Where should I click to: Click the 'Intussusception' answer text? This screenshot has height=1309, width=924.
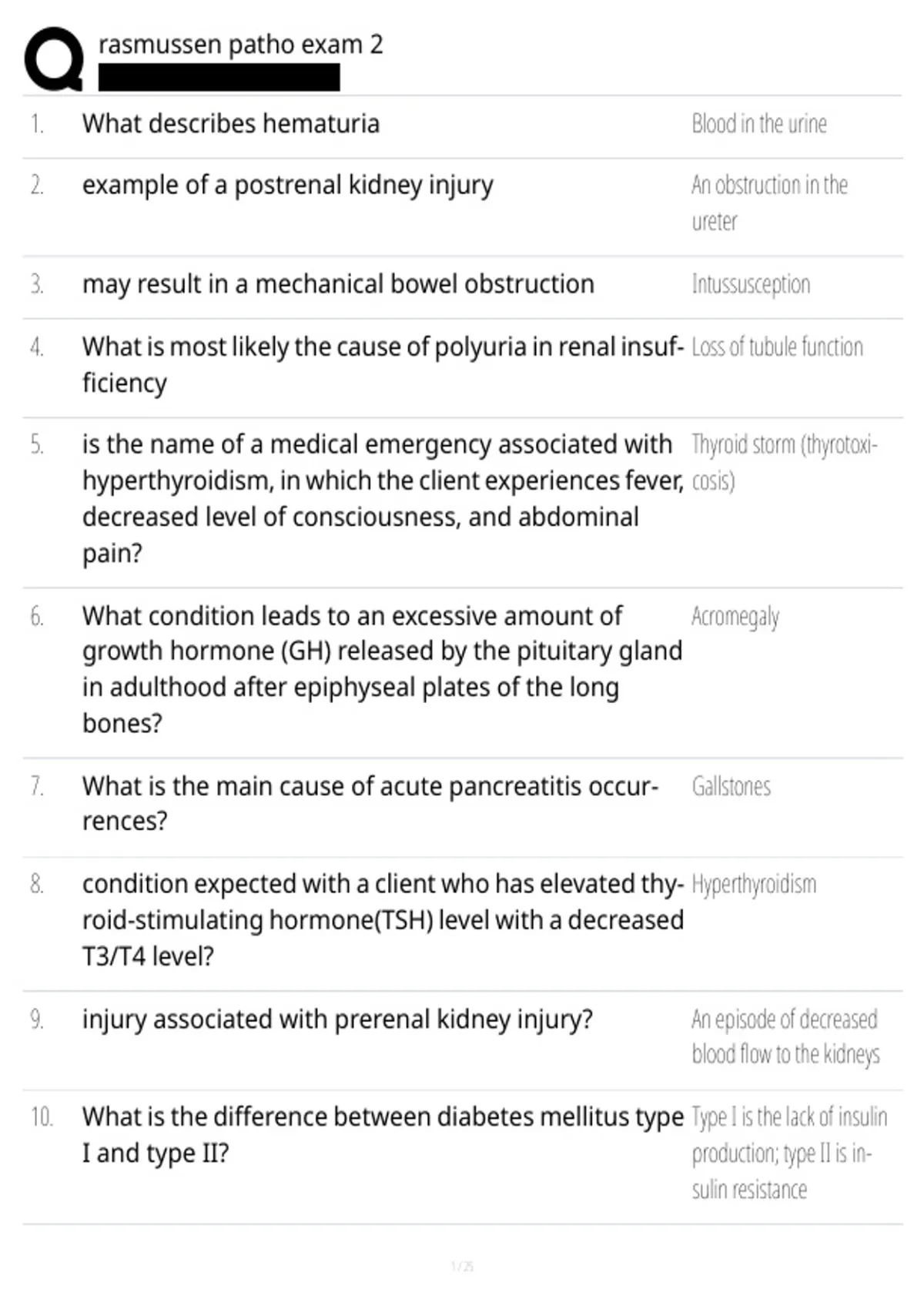[751, 285]
